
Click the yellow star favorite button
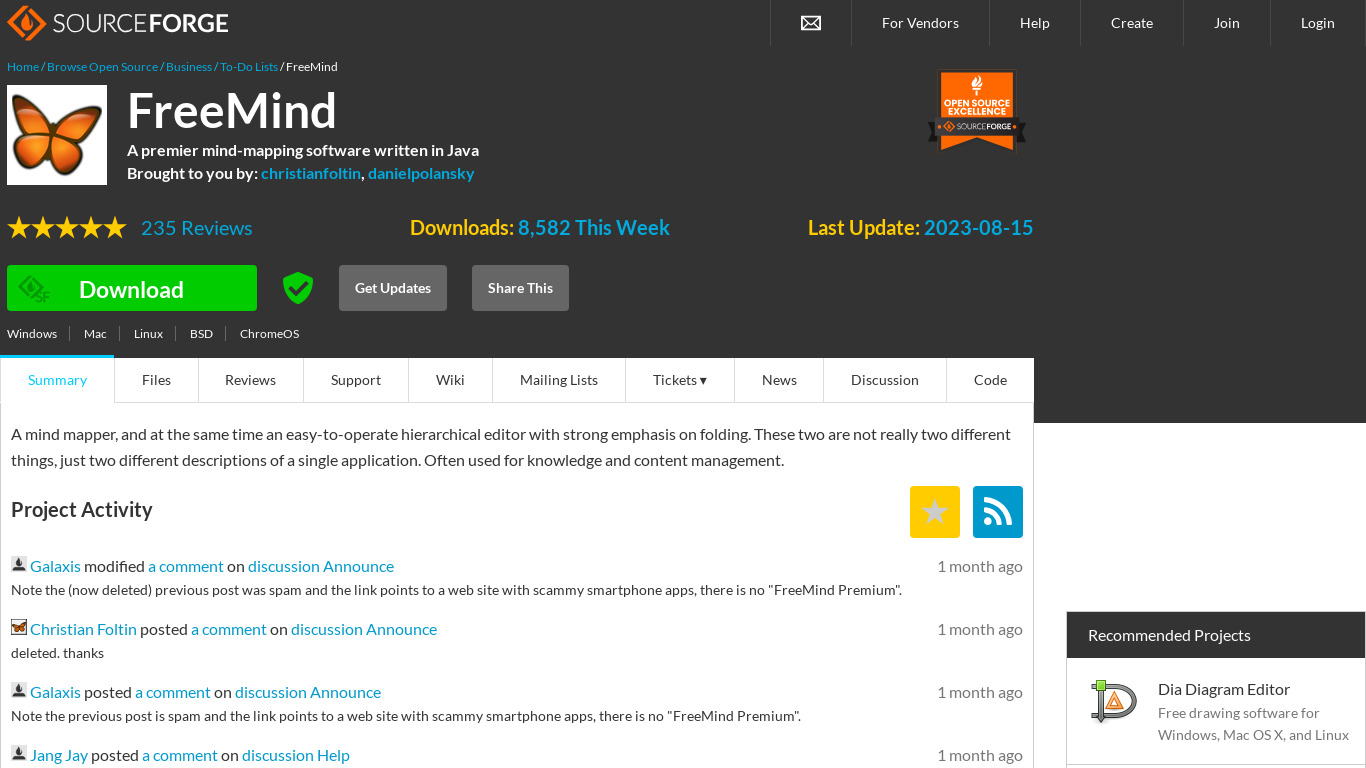pos(935,512)
